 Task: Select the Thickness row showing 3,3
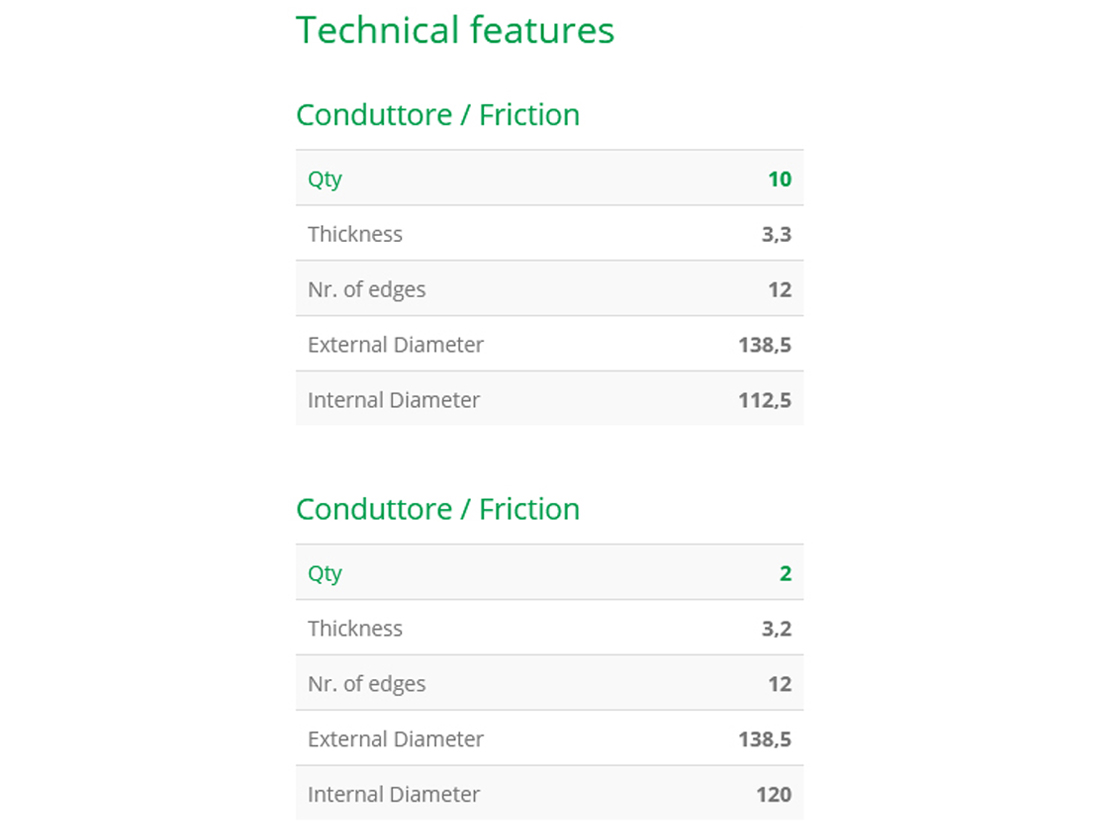point(549,234)
